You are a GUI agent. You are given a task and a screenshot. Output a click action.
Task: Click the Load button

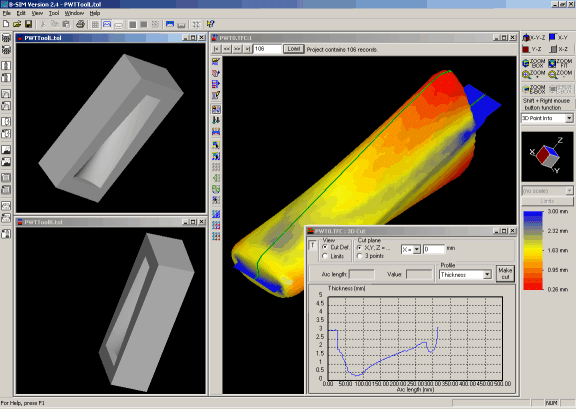(x=294, y=49)
